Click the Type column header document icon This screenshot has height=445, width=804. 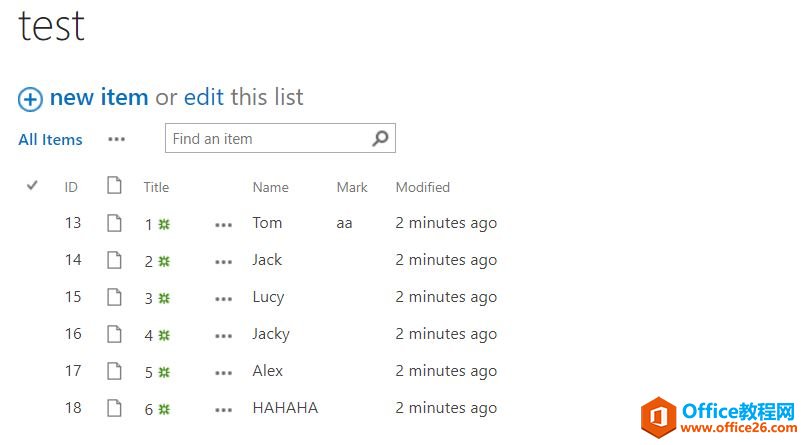pyautogui.click(x=114, y=186)
